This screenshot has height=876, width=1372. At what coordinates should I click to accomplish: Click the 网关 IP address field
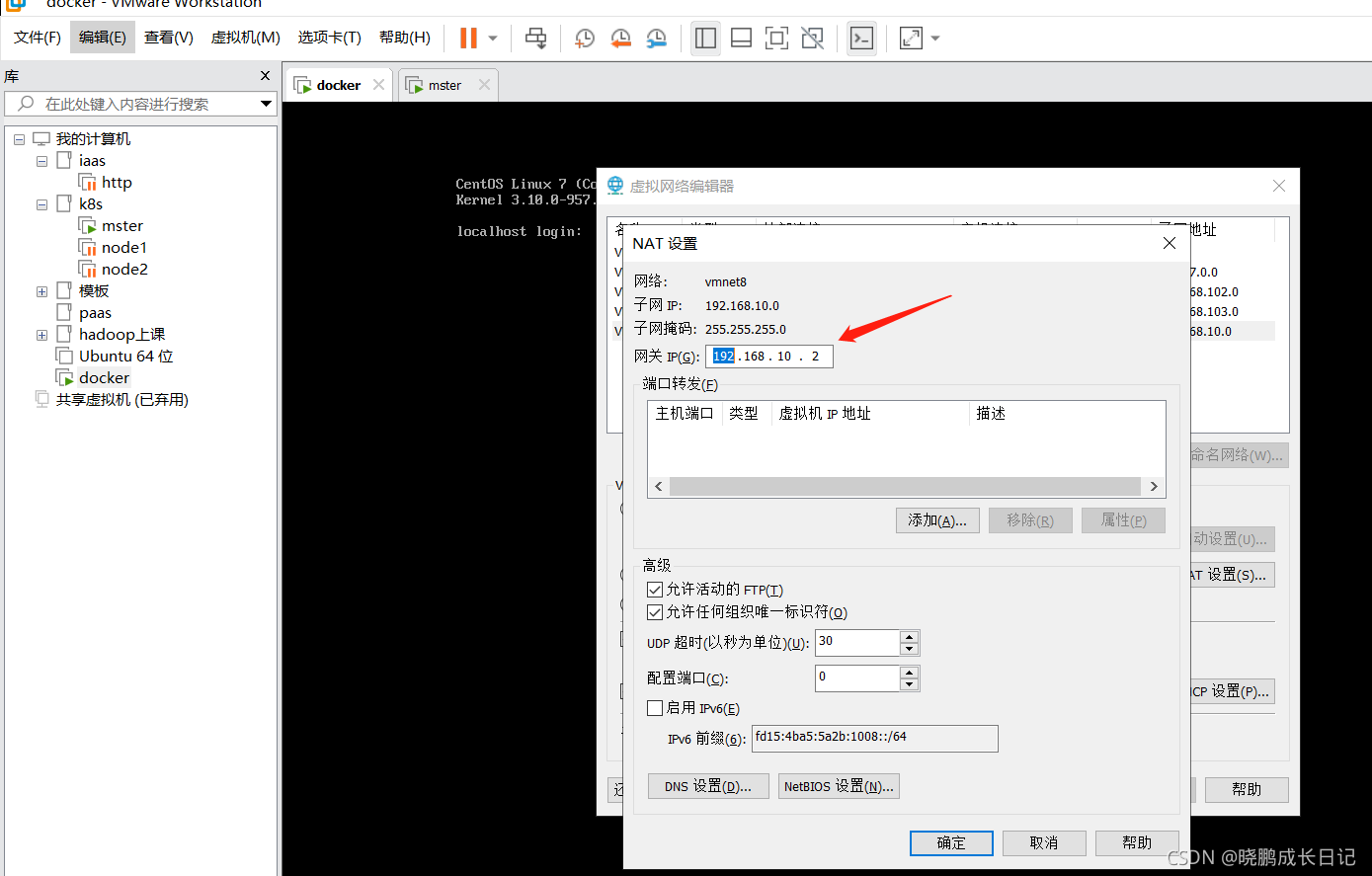[x=769, y=357]
